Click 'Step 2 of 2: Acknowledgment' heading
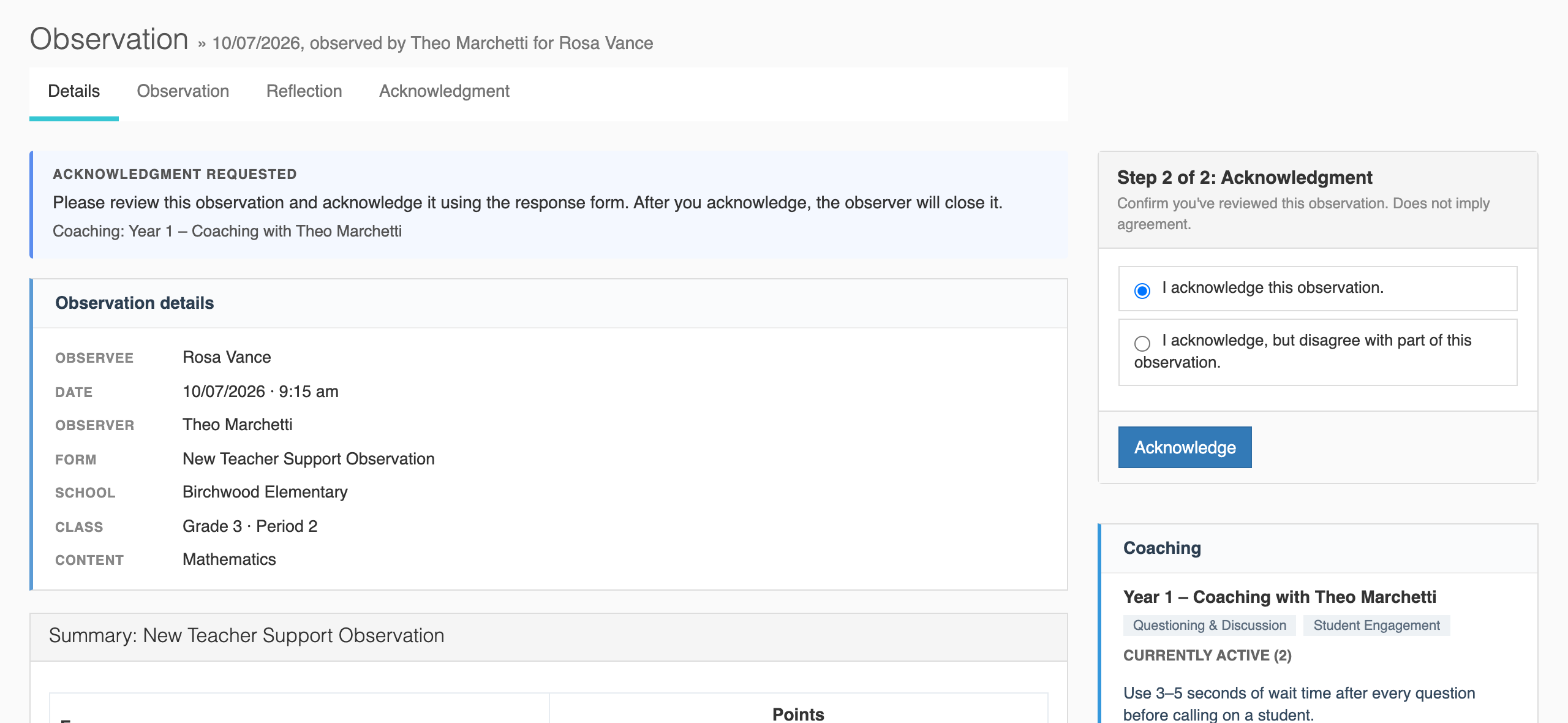The image size is (1568, 723). (1245, 178)
